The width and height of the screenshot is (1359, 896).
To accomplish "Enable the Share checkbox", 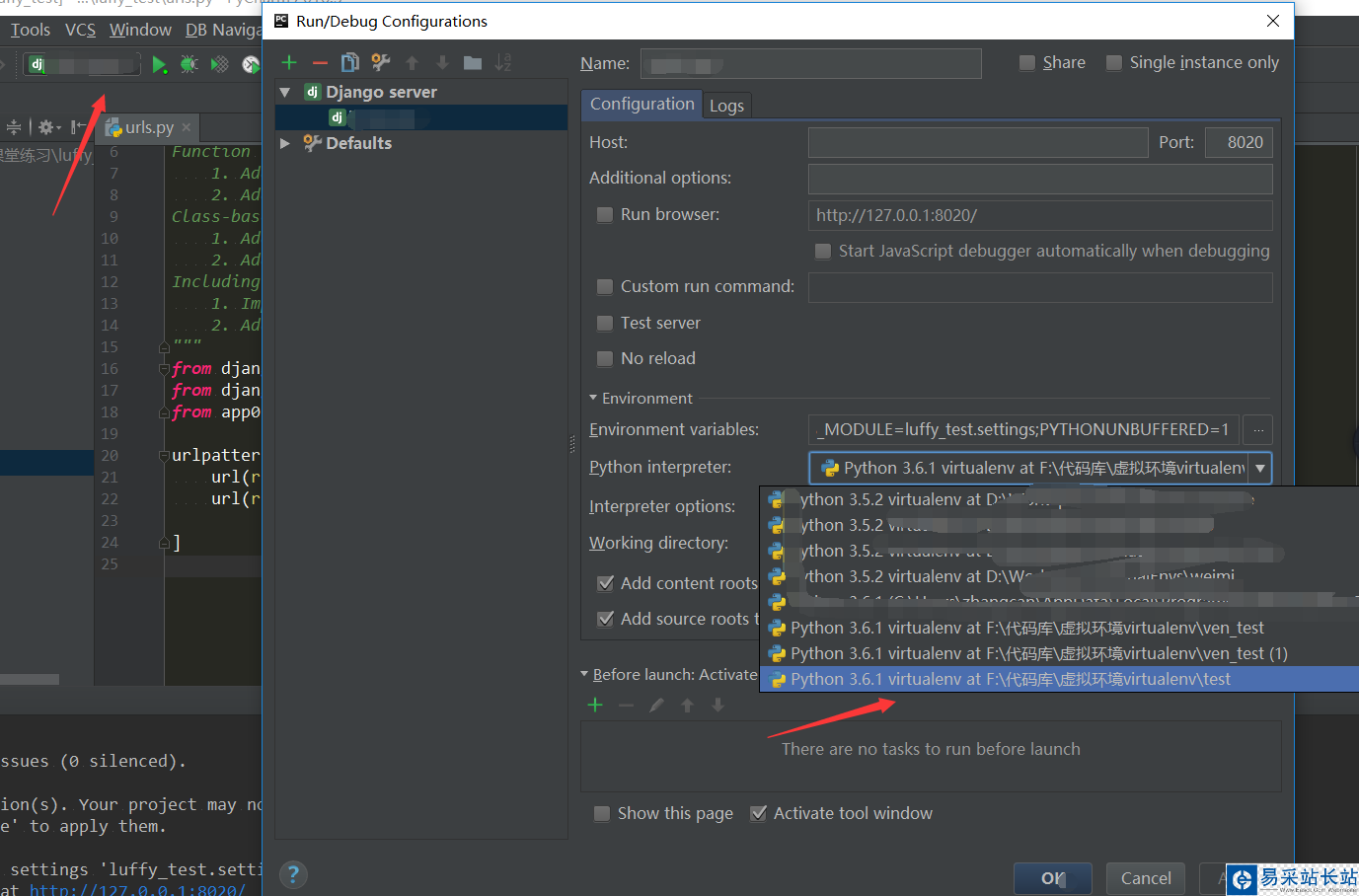I will (1027, 63).
